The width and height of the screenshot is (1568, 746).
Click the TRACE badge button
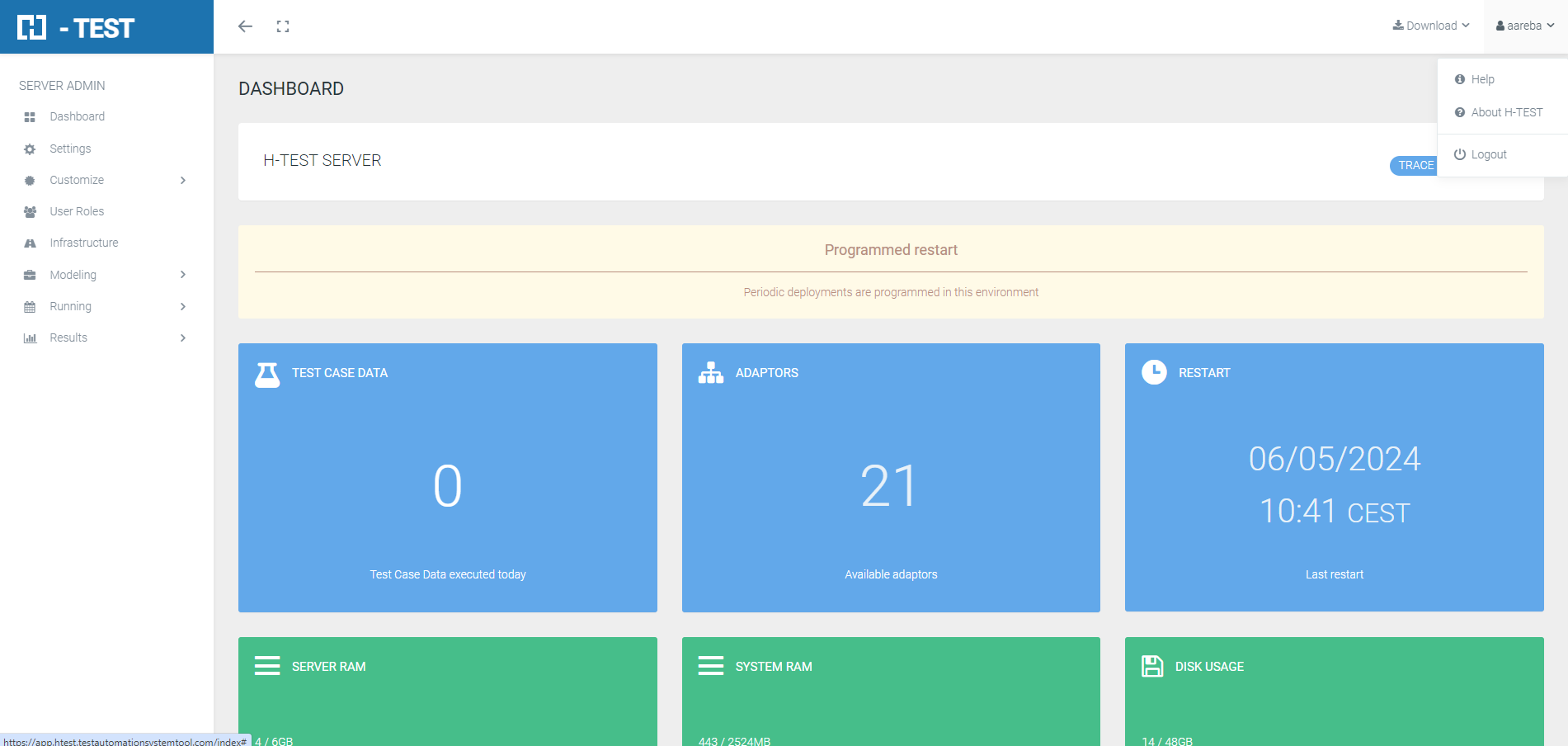[x=1415, y=165]
